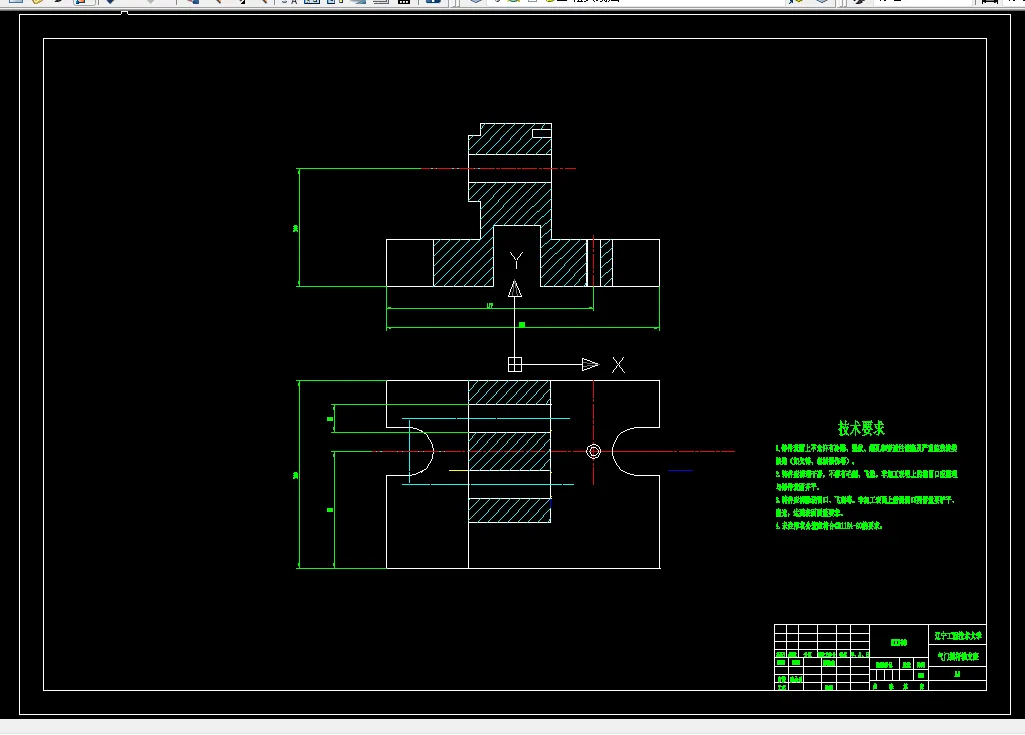The width and height of the screenshot is (1025, 735).
Task: Select the X label of the UCS icon
Action: coord(618,365)
